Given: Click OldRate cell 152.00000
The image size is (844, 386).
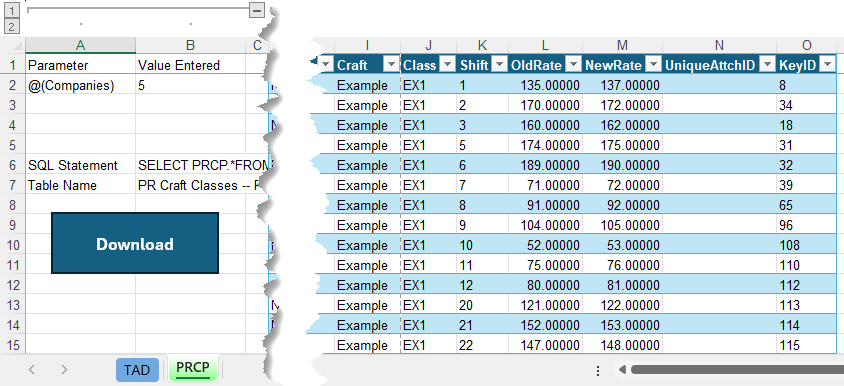Looking at the screenshot, I should click(545, 325).
